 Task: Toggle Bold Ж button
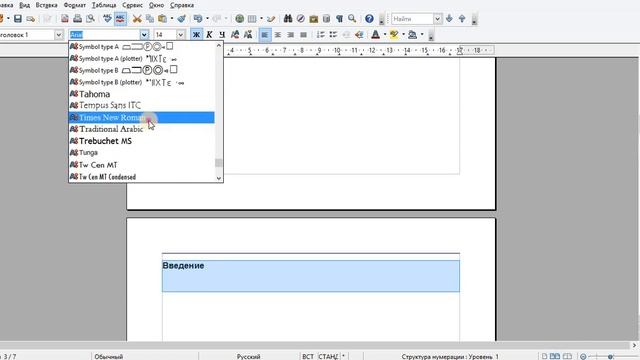(x=196, y=35)
